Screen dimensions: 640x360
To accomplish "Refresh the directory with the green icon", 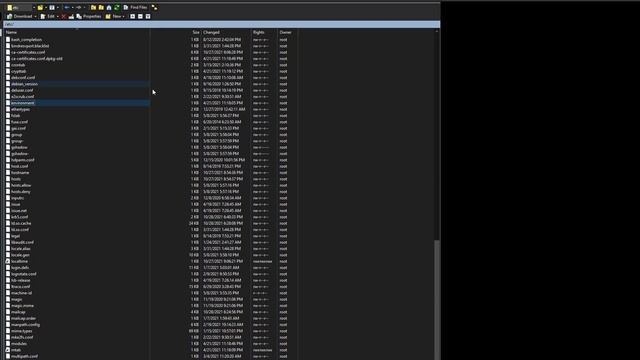I will point(117,7).
